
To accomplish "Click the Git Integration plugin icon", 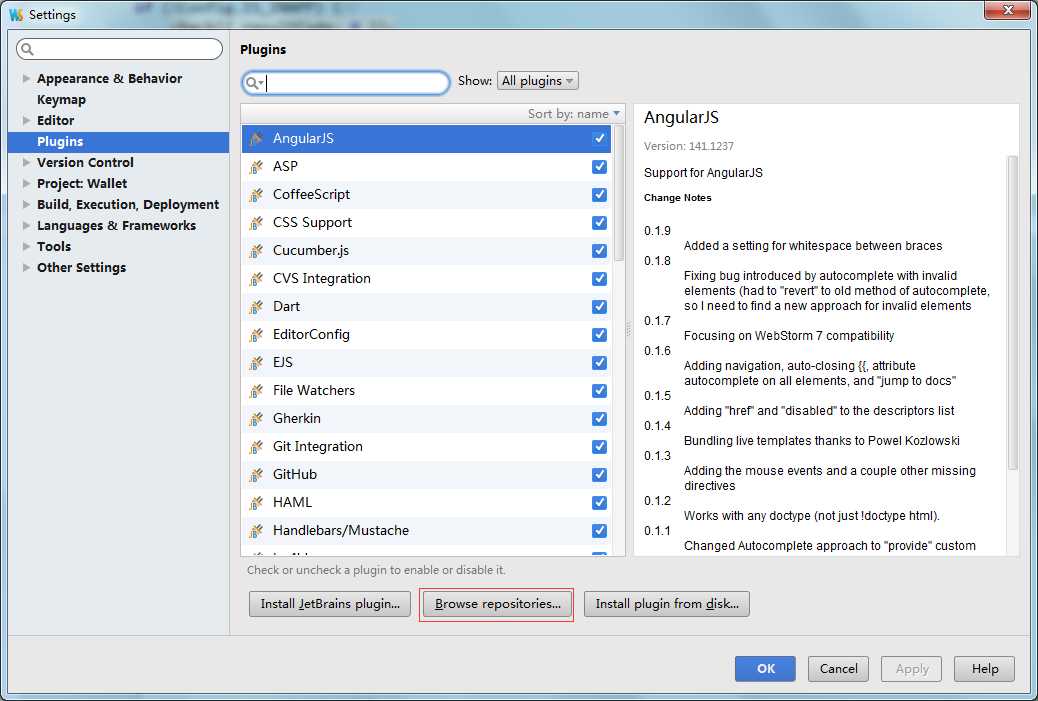I will pyautogui.click(x=256, y=447).
